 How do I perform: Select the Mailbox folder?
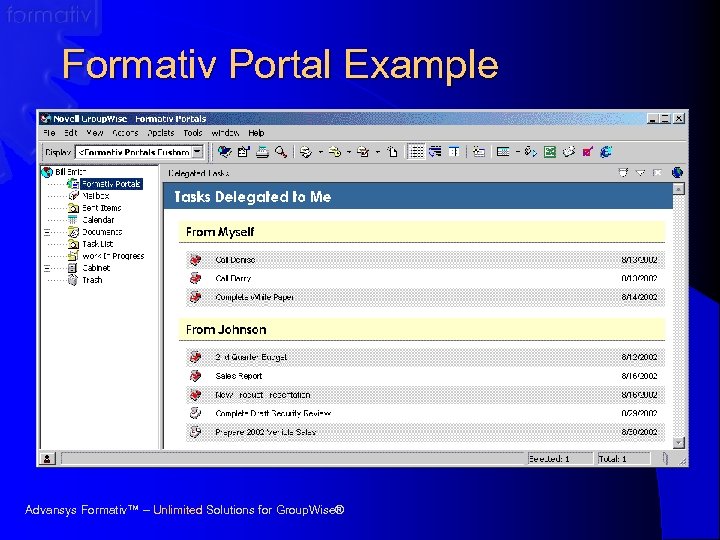tap(96, 196)
